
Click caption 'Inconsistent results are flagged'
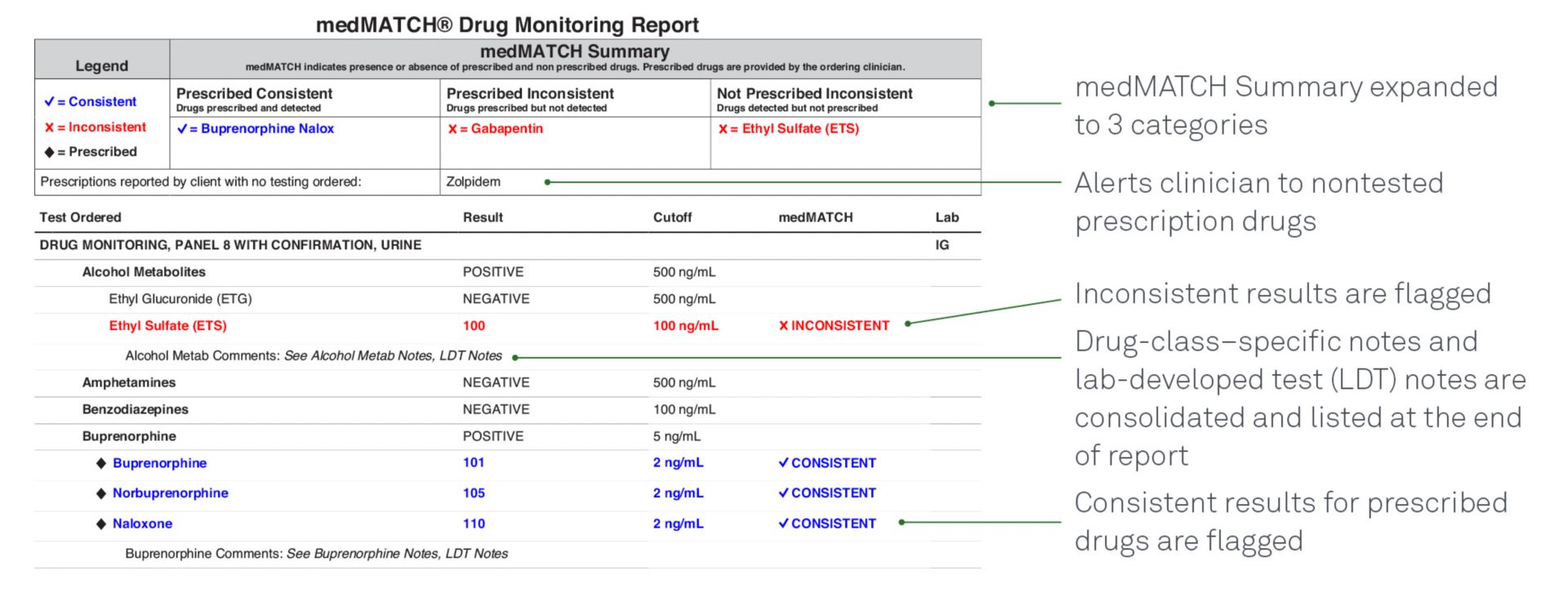click(1283, 293)
